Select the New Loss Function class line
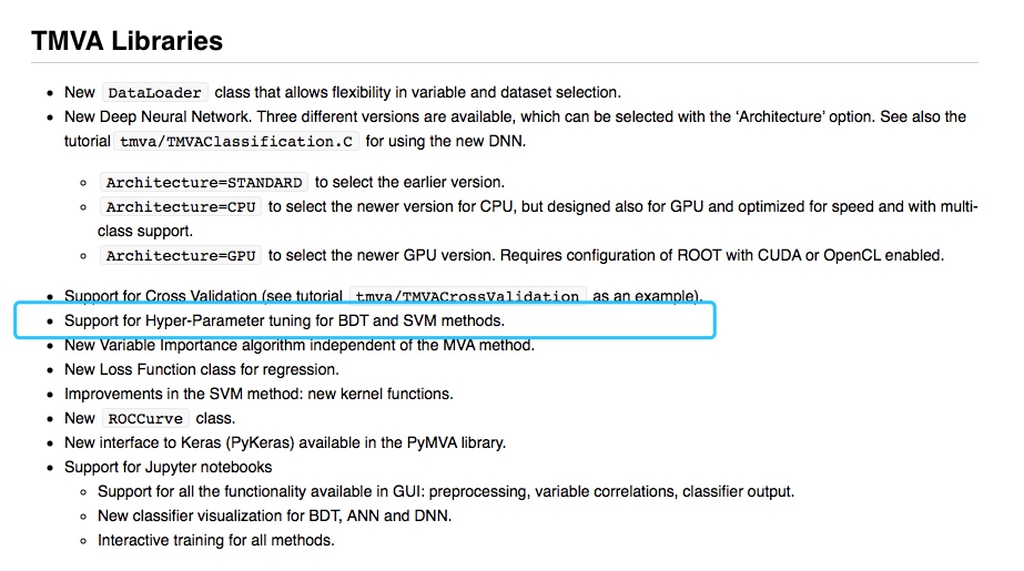The width and height of the screenshot is (1024, 571). click(201, 370)
